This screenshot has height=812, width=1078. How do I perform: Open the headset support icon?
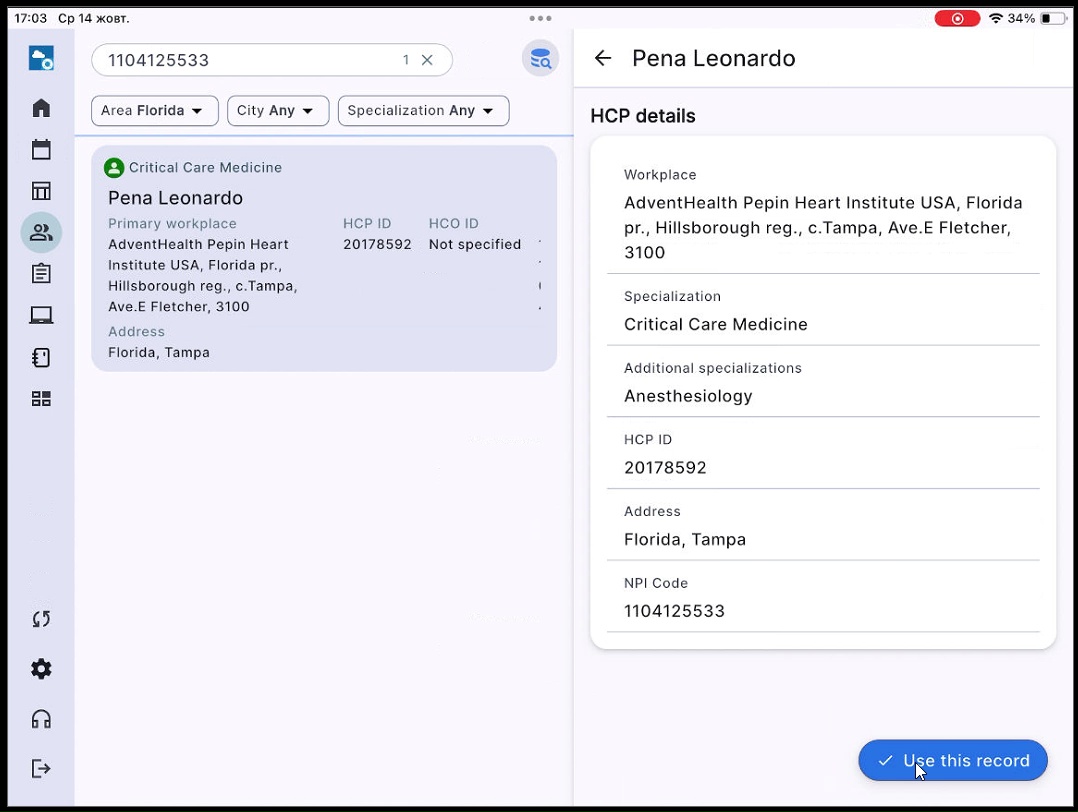pyautogui.click(x=41, y=719)
